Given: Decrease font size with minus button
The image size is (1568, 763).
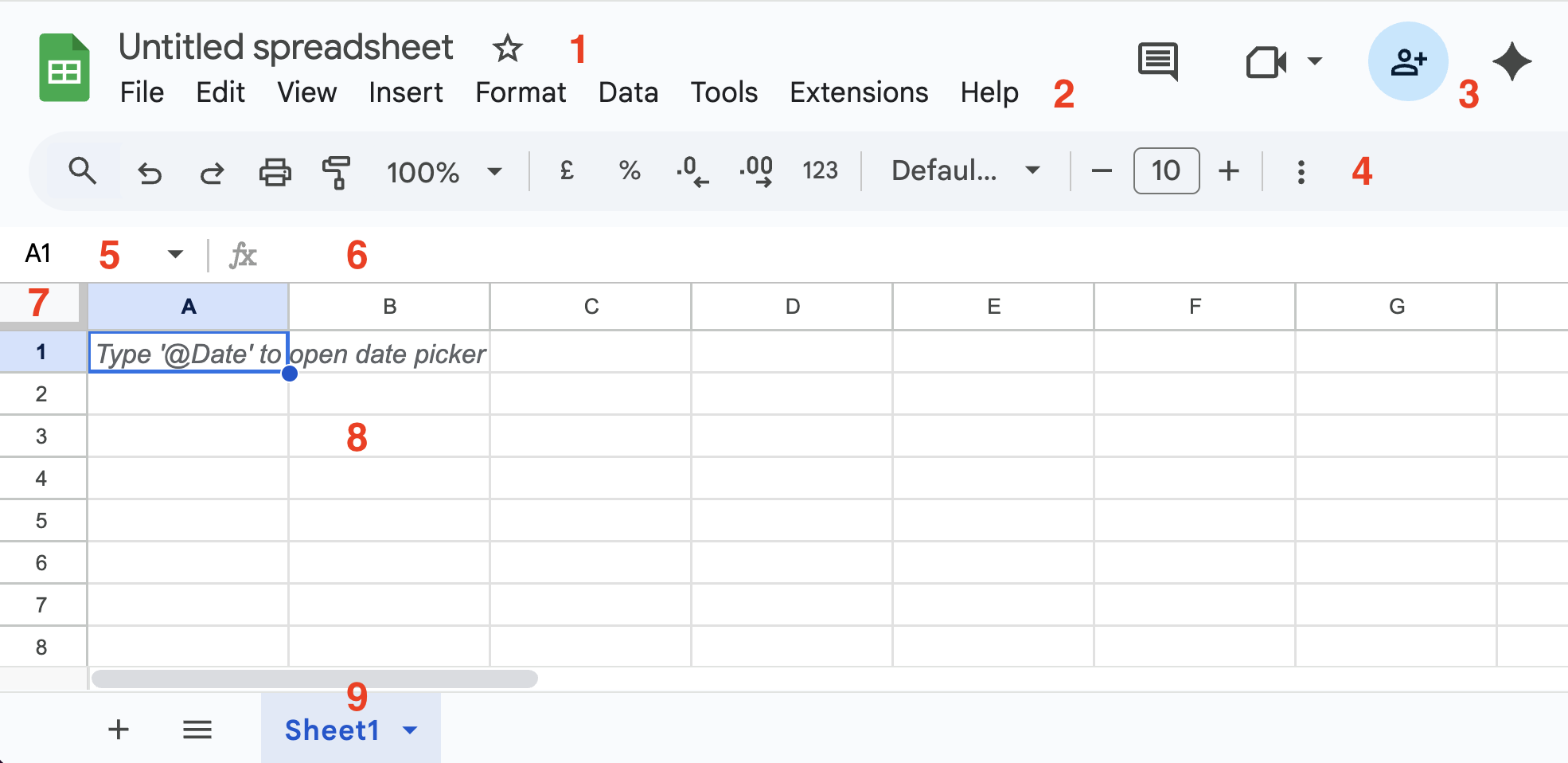Looking at the screenshot, I should coord(1102,170).
